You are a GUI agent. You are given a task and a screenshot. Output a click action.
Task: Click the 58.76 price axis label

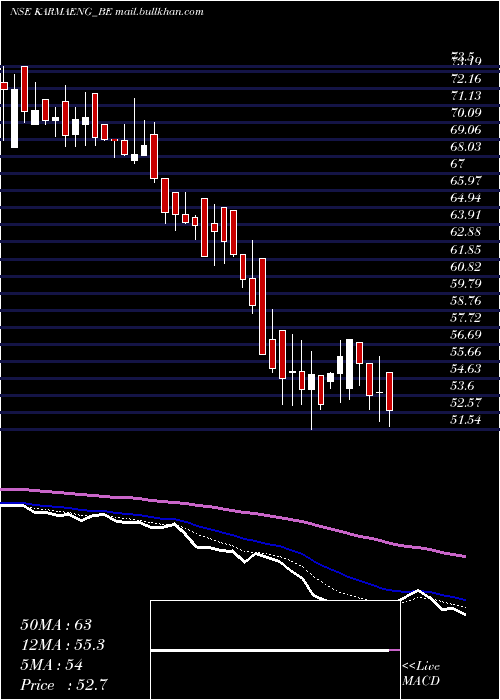click(x=467, y=300)
